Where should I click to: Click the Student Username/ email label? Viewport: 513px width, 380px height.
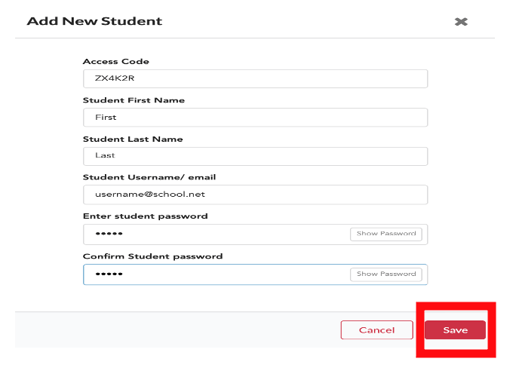[x=149, y=177]
